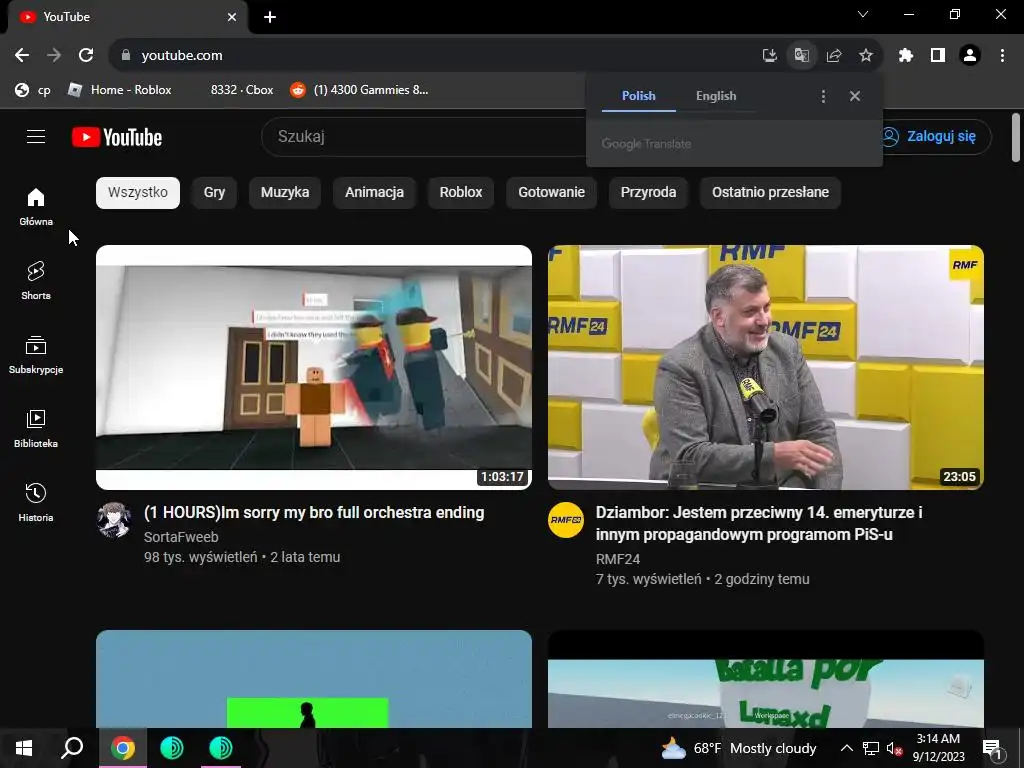
Task: Open the weather widget 68°F Mostly cloudy
Action: pyautogui.click(x=739, y=748)
